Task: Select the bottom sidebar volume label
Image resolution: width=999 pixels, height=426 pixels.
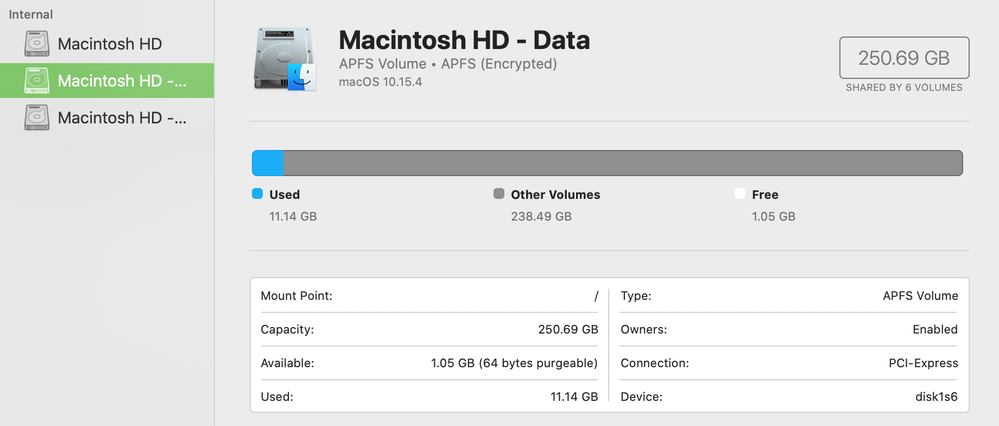Action: pyautogui.click(x=122, y=118)
